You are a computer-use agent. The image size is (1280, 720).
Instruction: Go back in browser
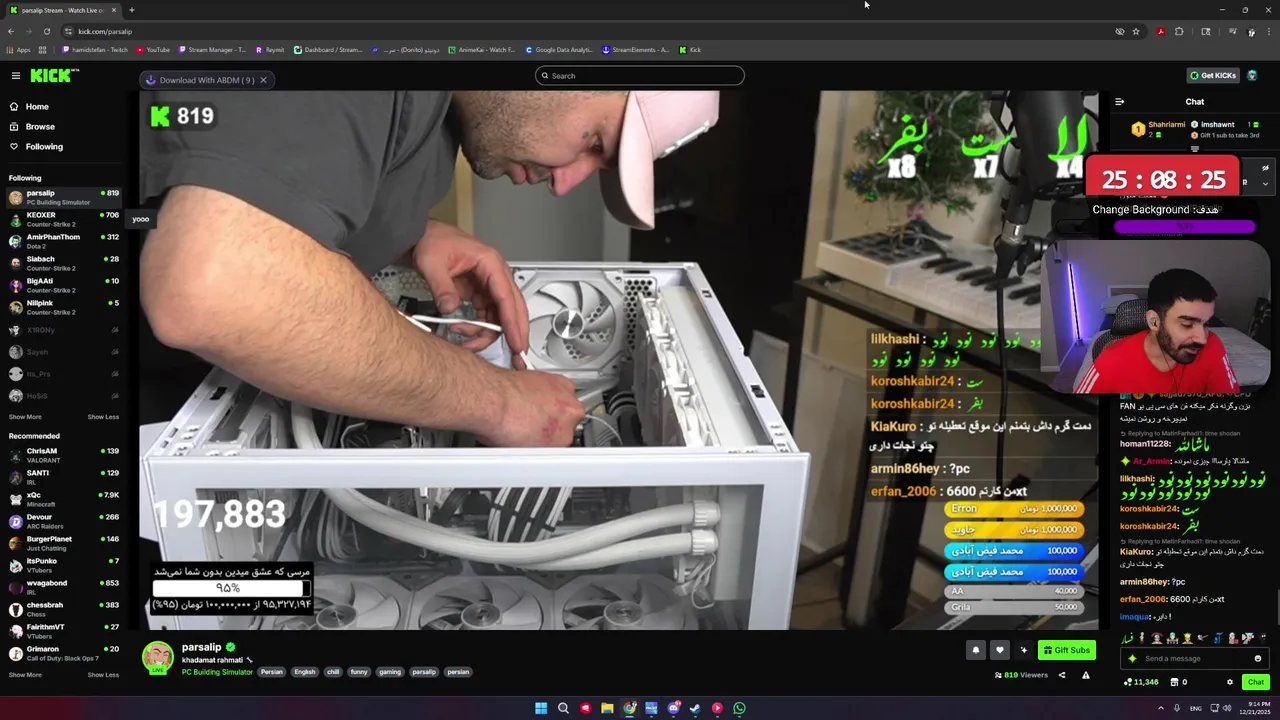[11, 31]
